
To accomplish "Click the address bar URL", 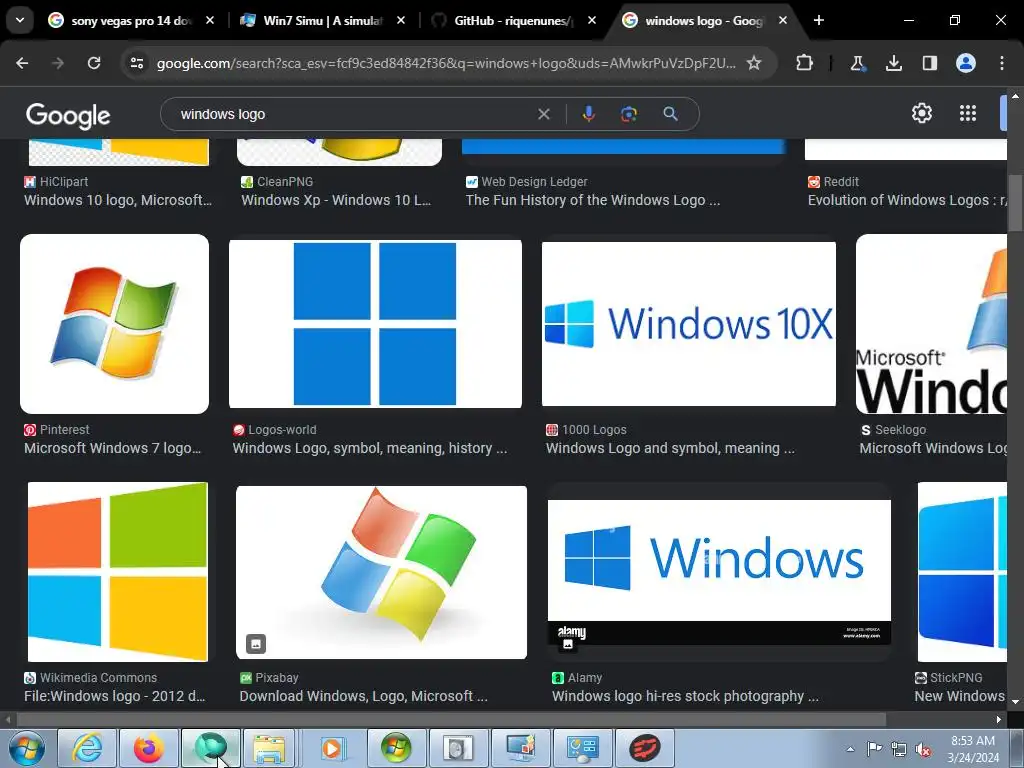I will pyautogui.click(x=446, y=63).
